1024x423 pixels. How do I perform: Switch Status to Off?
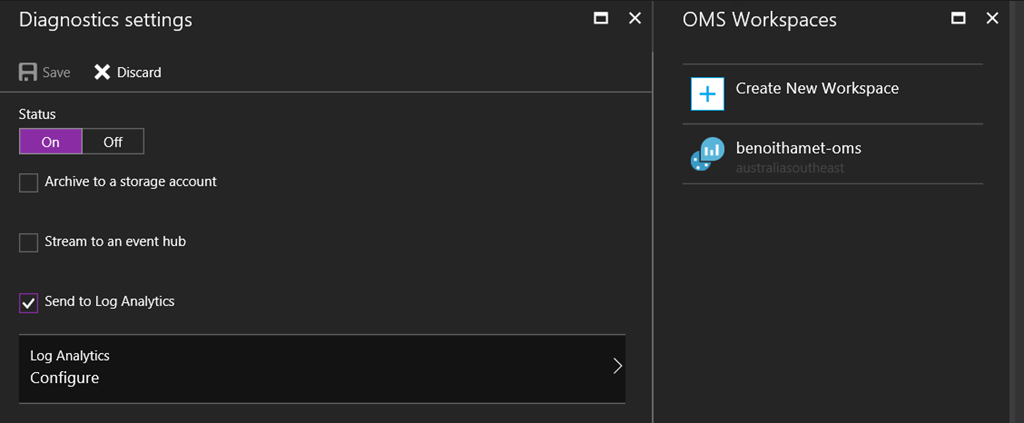(113, 142)
